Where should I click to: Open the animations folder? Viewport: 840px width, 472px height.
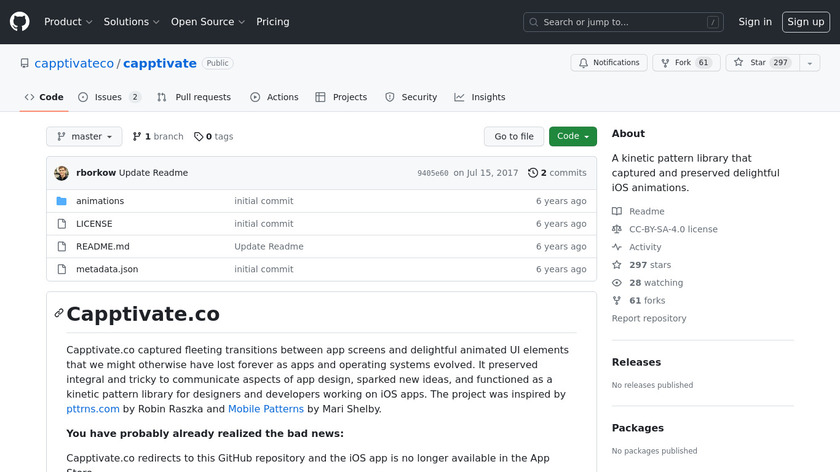point(100,201)
